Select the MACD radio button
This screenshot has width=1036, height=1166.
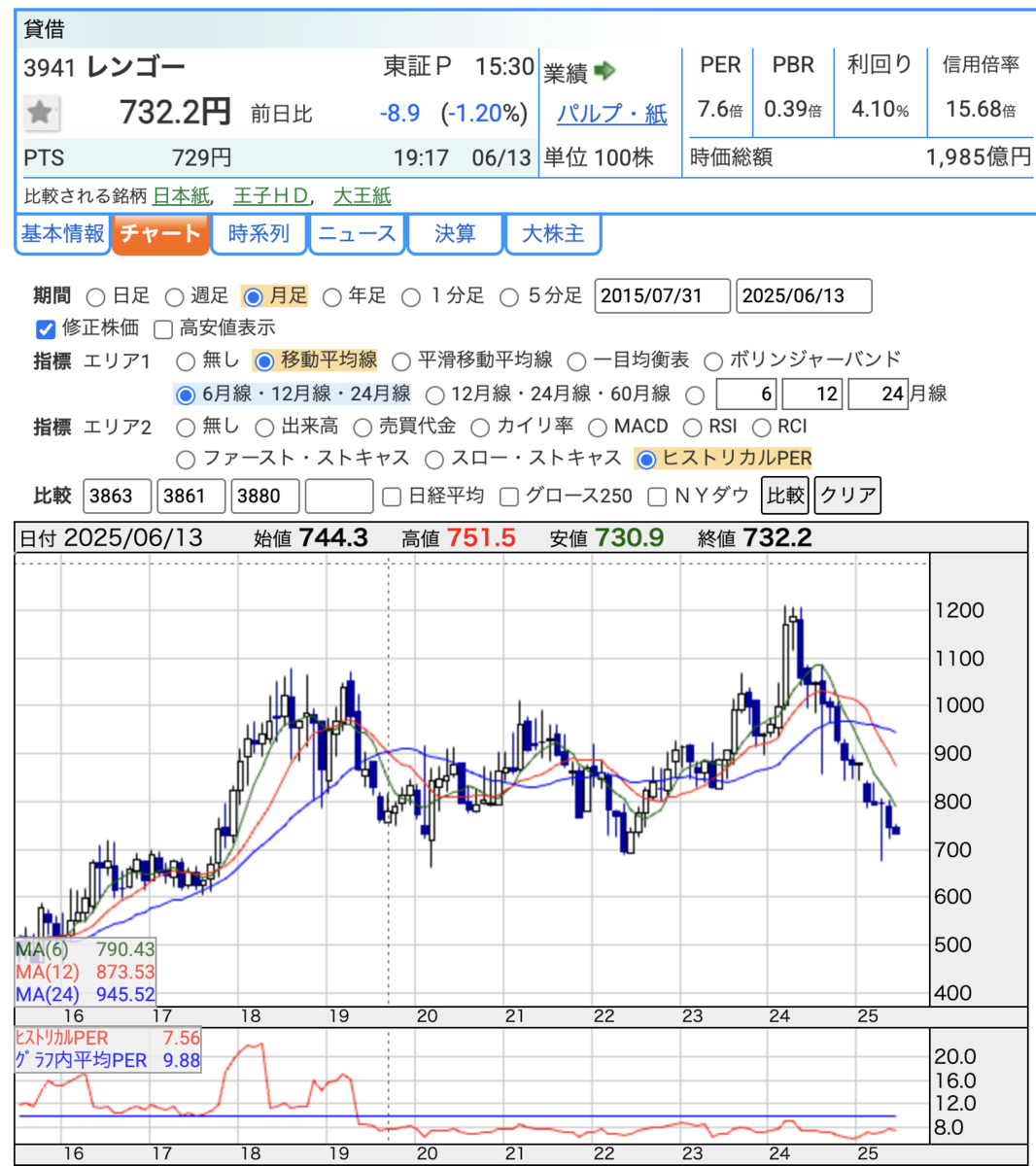[598, 428]
